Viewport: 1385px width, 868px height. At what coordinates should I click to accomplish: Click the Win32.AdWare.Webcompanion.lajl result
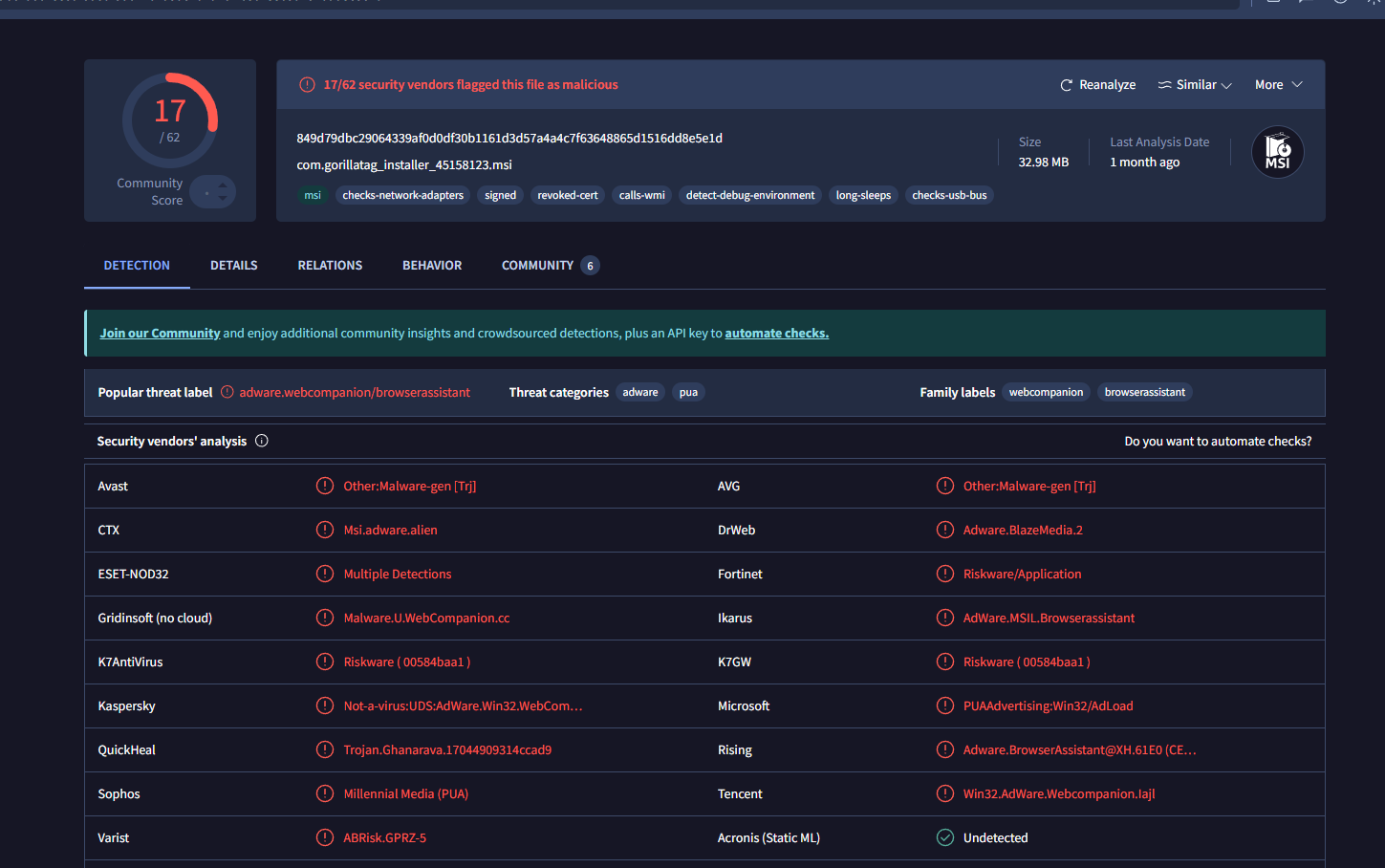1059,794
